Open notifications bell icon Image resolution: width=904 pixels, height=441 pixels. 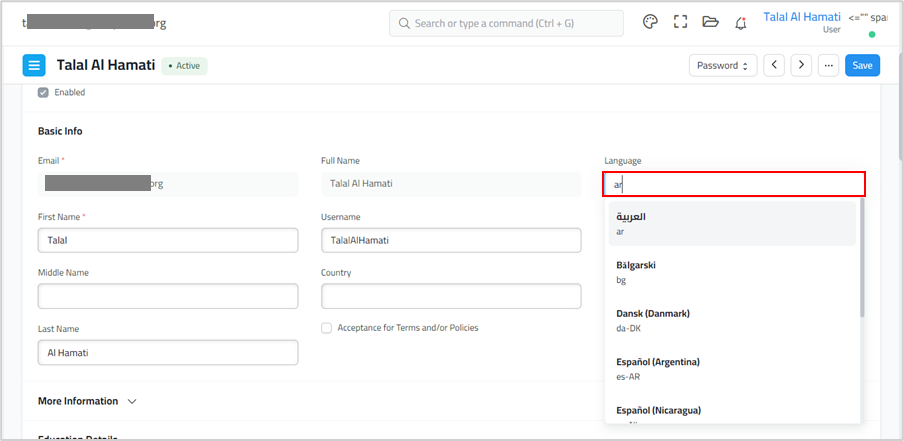pos(741,22)
